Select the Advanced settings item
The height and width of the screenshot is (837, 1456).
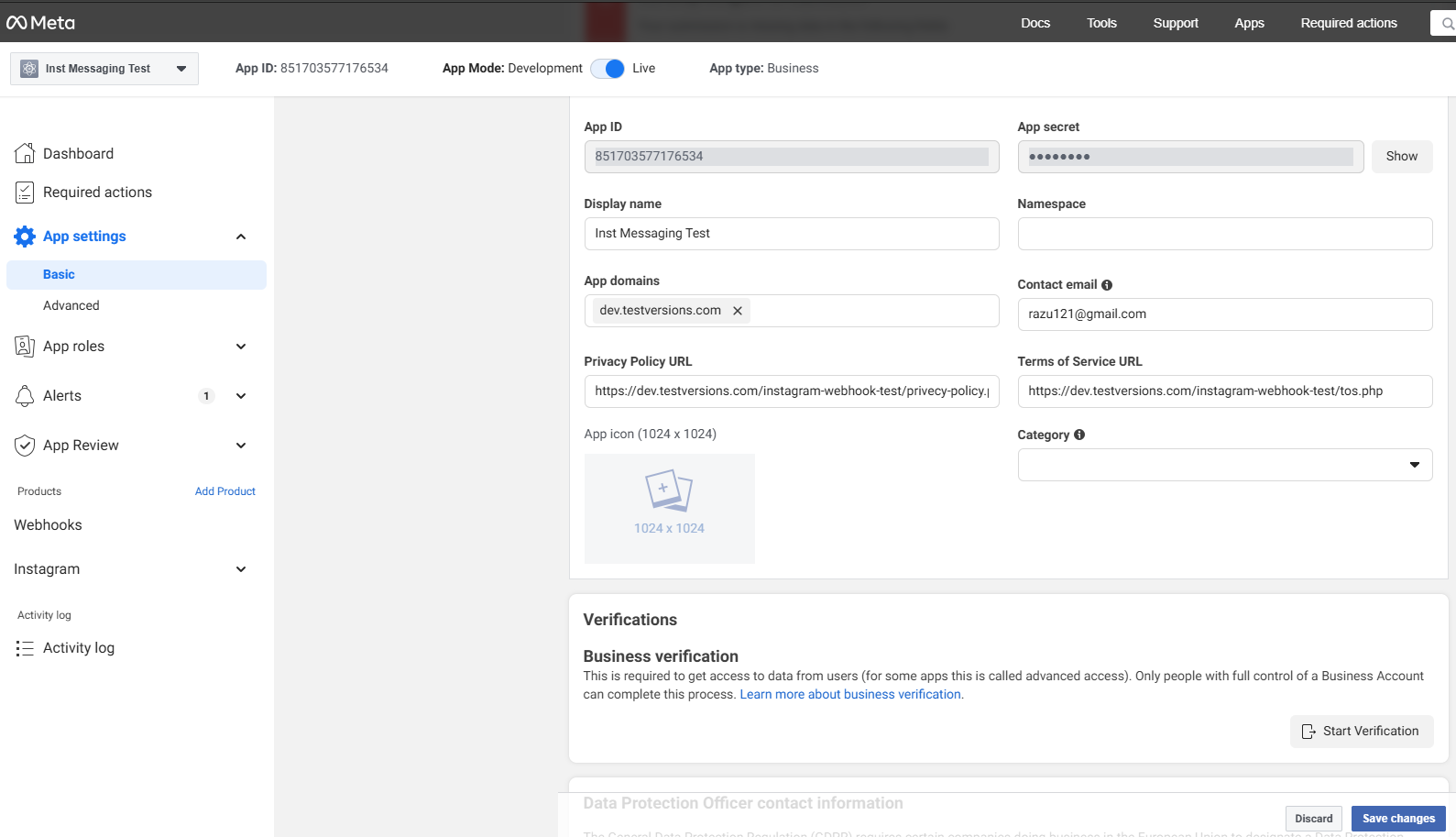71,306
